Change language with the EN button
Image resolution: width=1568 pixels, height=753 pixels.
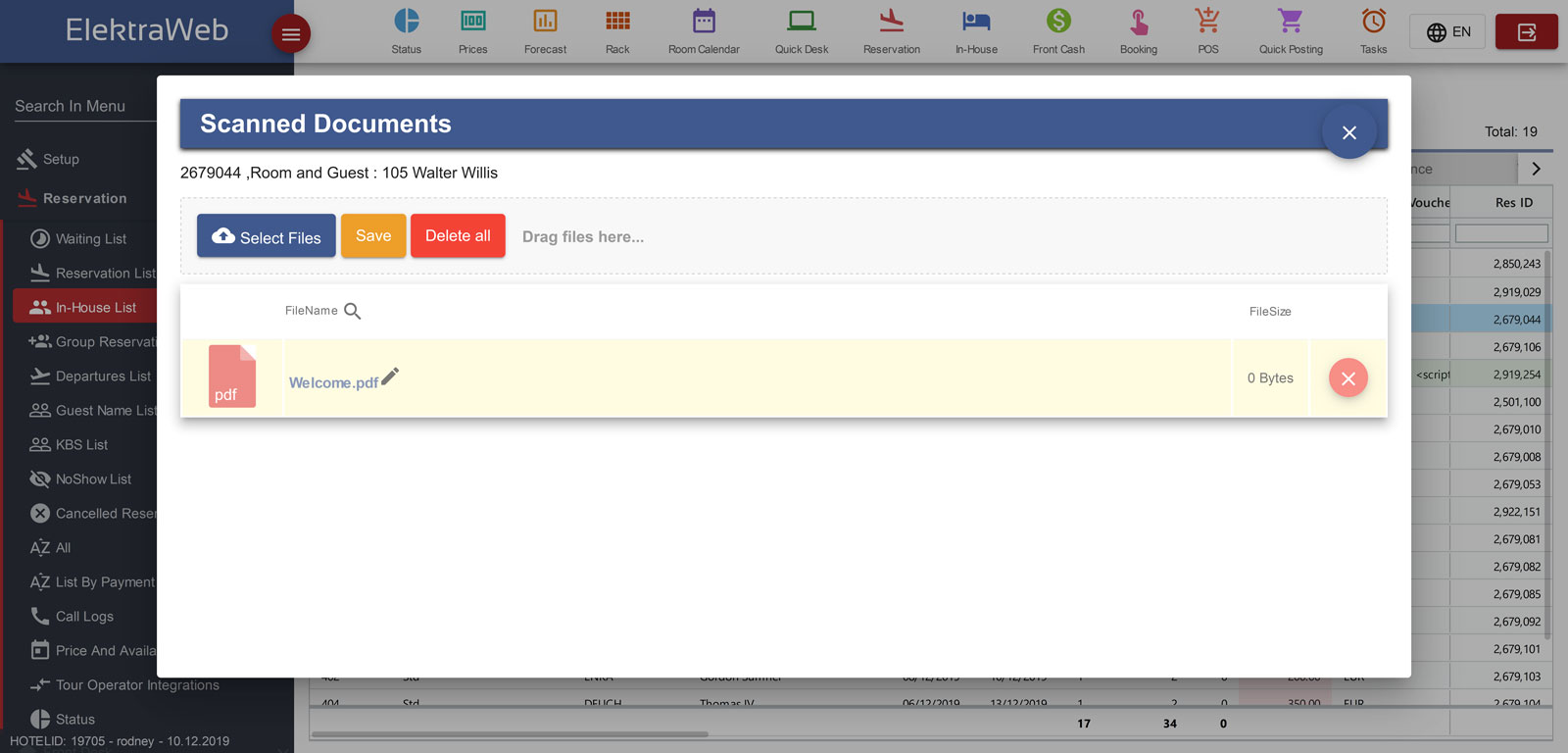click(1447, 32)
